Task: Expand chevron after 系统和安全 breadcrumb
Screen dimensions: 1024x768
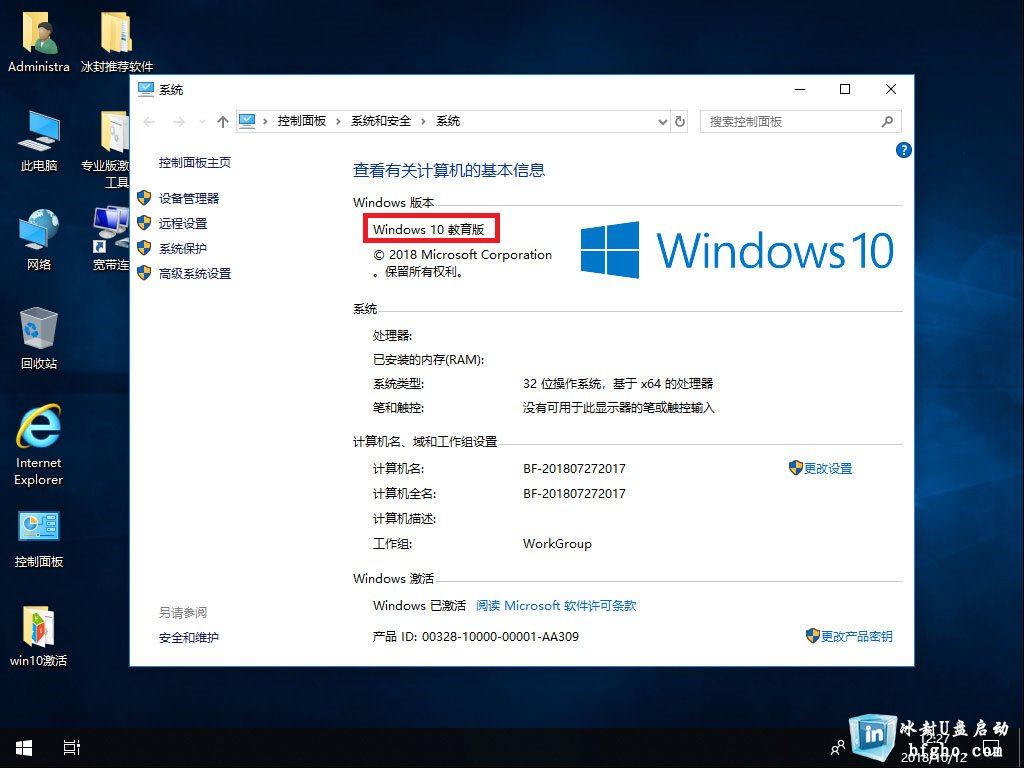Action: click(x=423, y=121)
